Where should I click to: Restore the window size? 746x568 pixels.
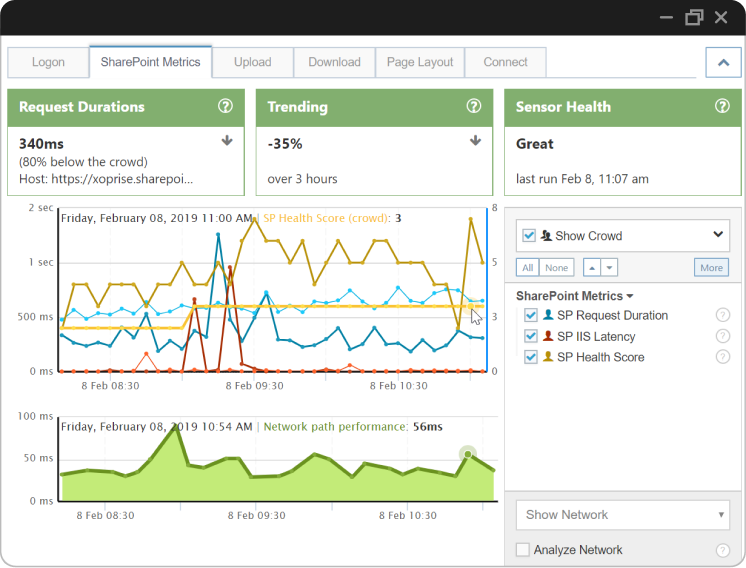click(x=694, y=18)
